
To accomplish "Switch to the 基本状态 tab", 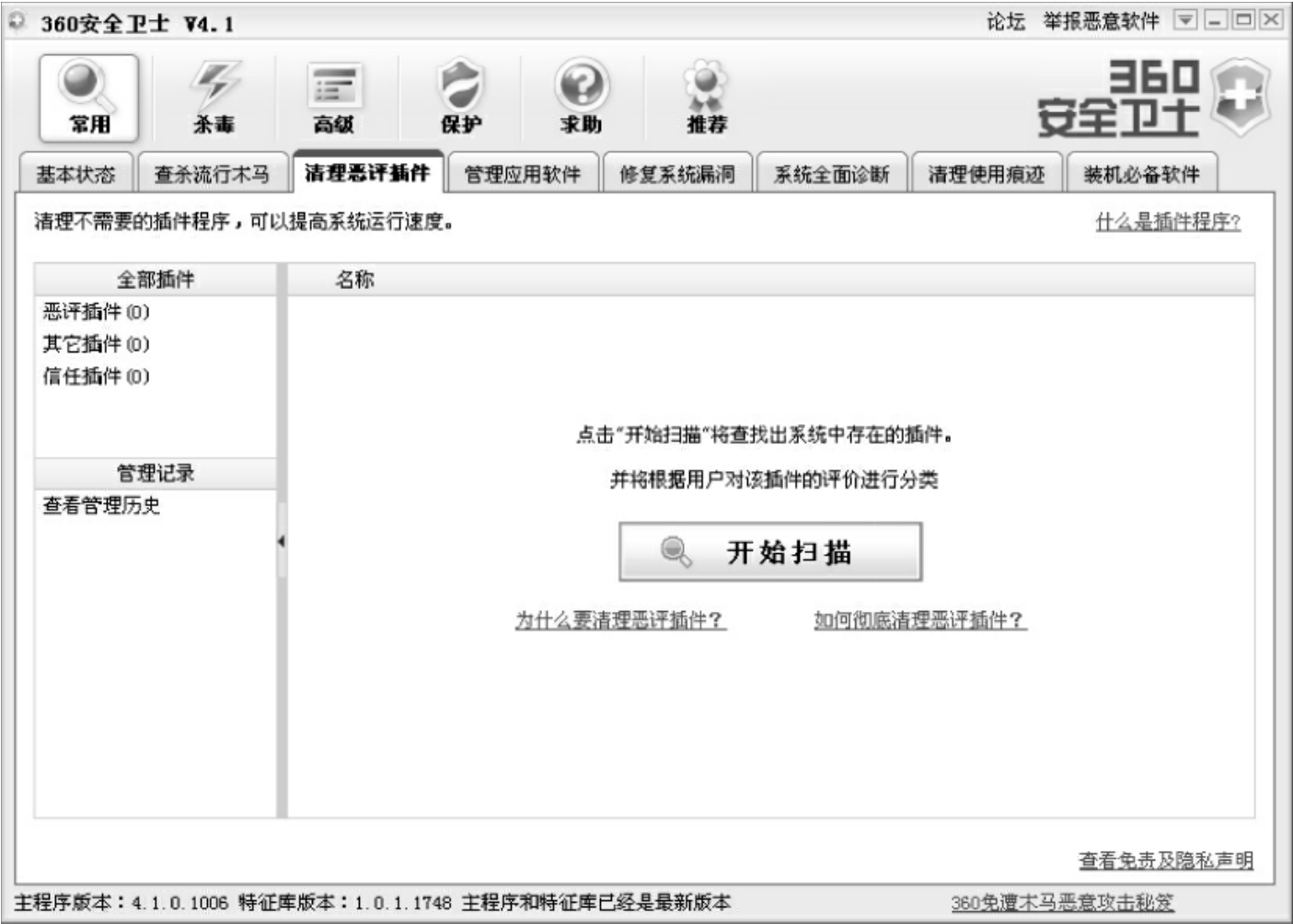I will pos(75,173).
